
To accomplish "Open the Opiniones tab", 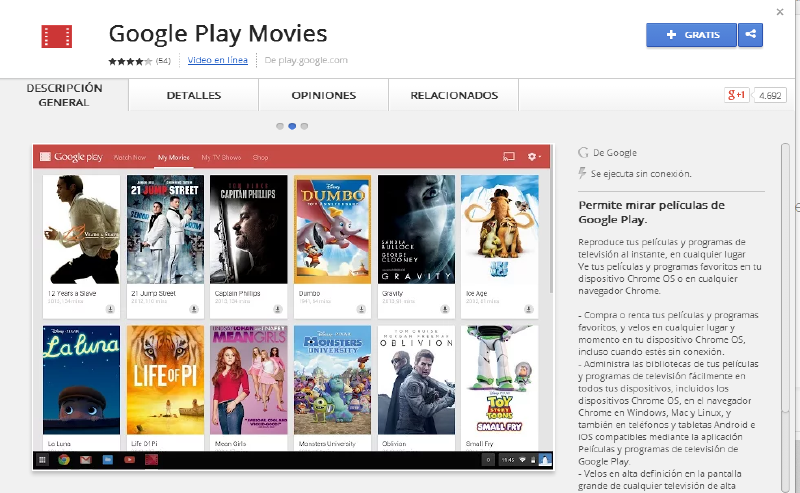I will (323, 95).
